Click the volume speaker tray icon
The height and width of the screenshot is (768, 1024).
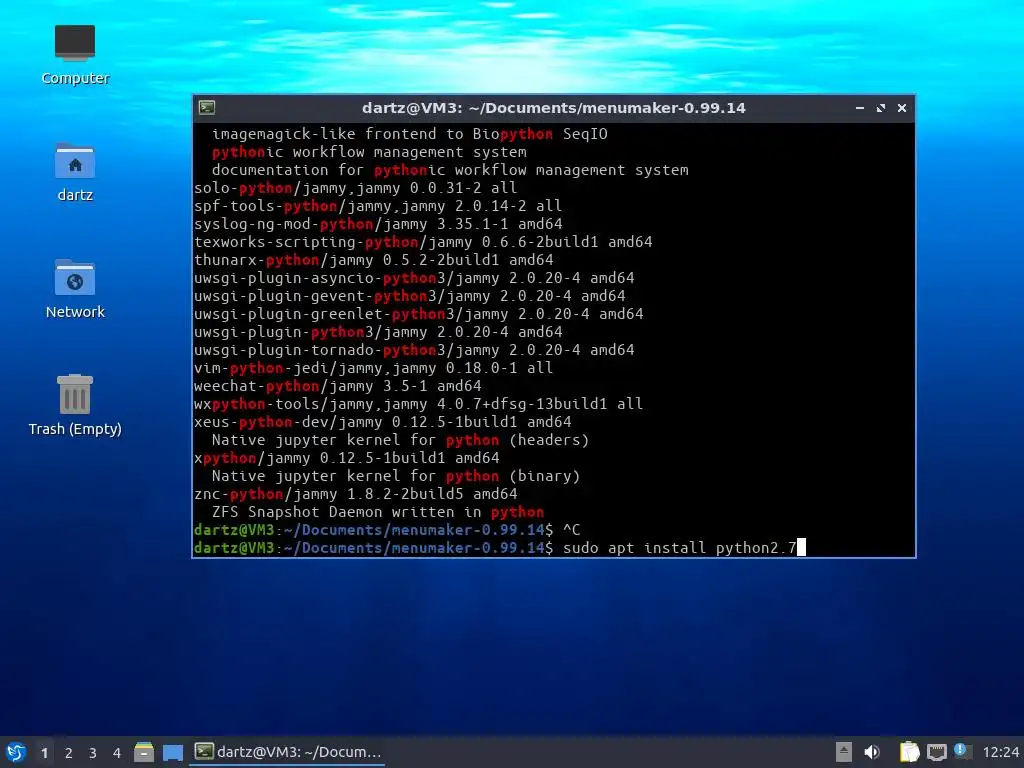[x=872, y=752]
